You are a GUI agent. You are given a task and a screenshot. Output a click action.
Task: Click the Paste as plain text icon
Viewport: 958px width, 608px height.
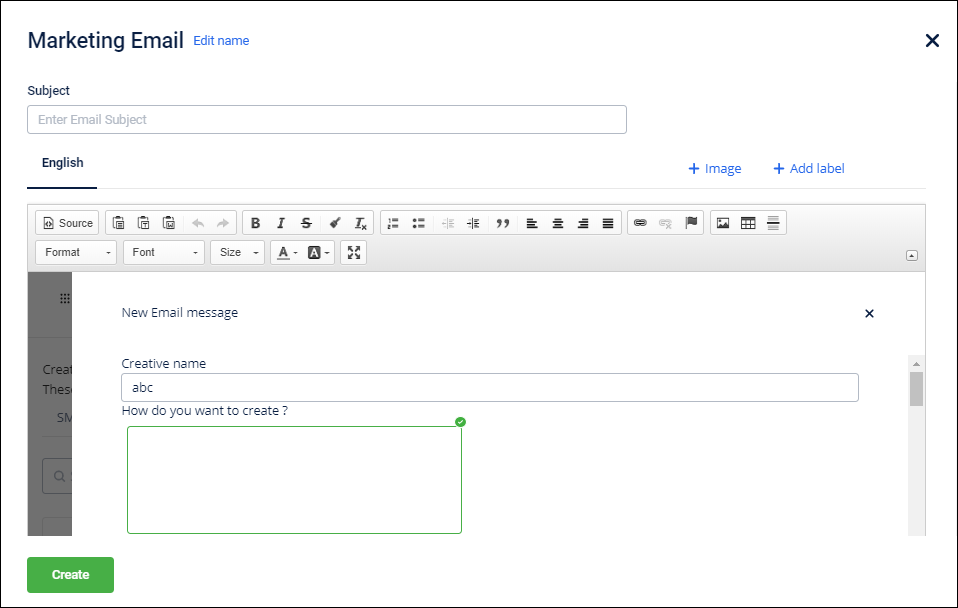(x=144, y=223)
